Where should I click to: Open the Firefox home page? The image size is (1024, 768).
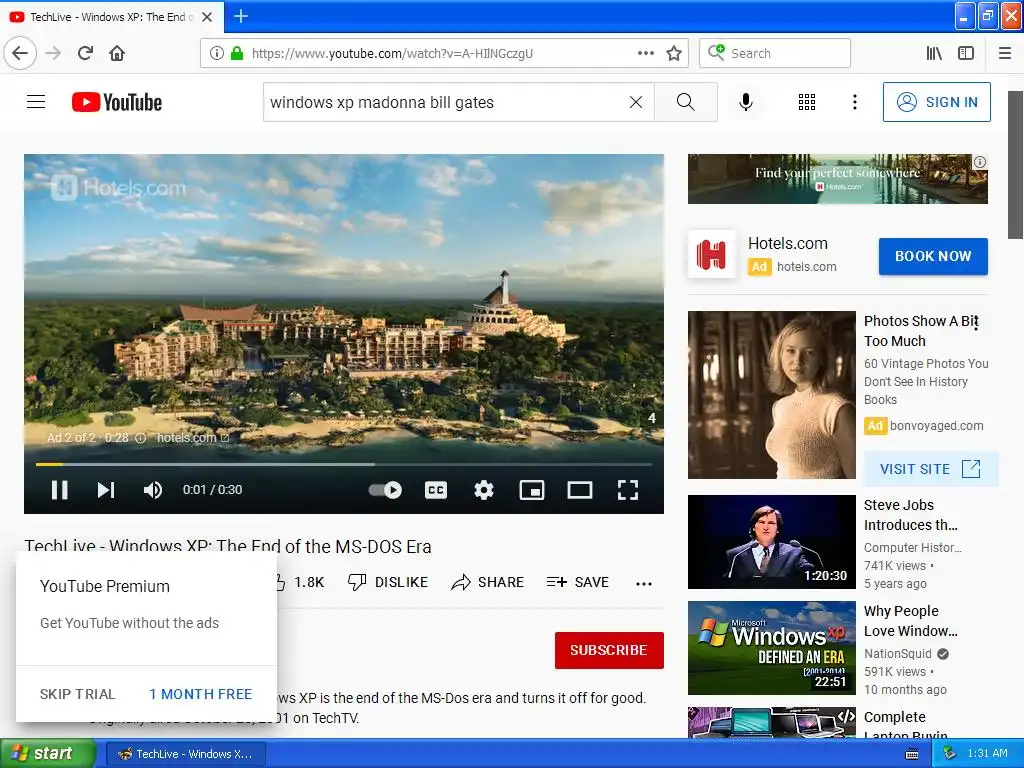point(117,53)
